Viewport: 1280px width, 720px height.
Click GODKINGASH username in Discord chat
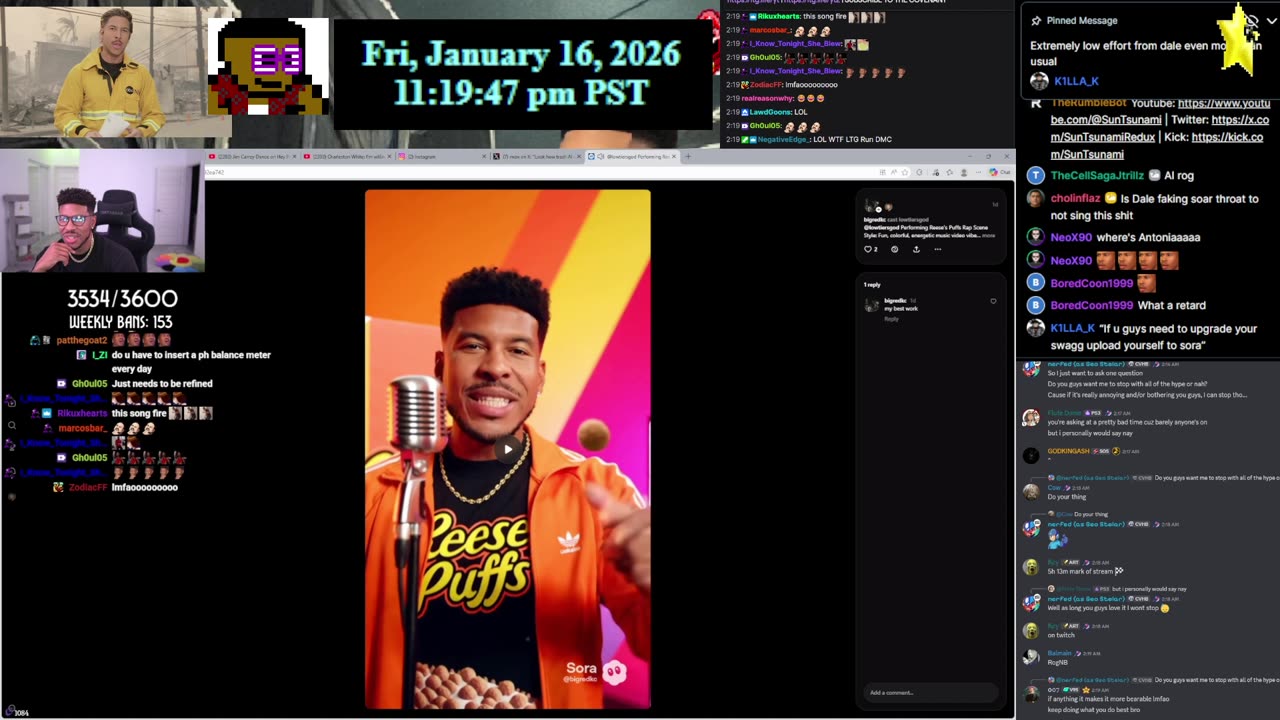click(x=1068, y=451)
